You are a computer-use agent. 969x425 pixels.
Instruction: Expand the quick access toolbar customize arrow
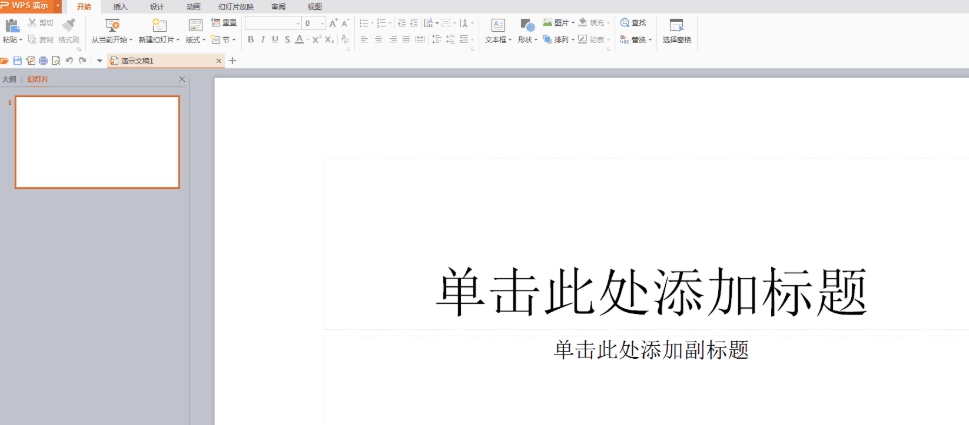coord(99,61)
